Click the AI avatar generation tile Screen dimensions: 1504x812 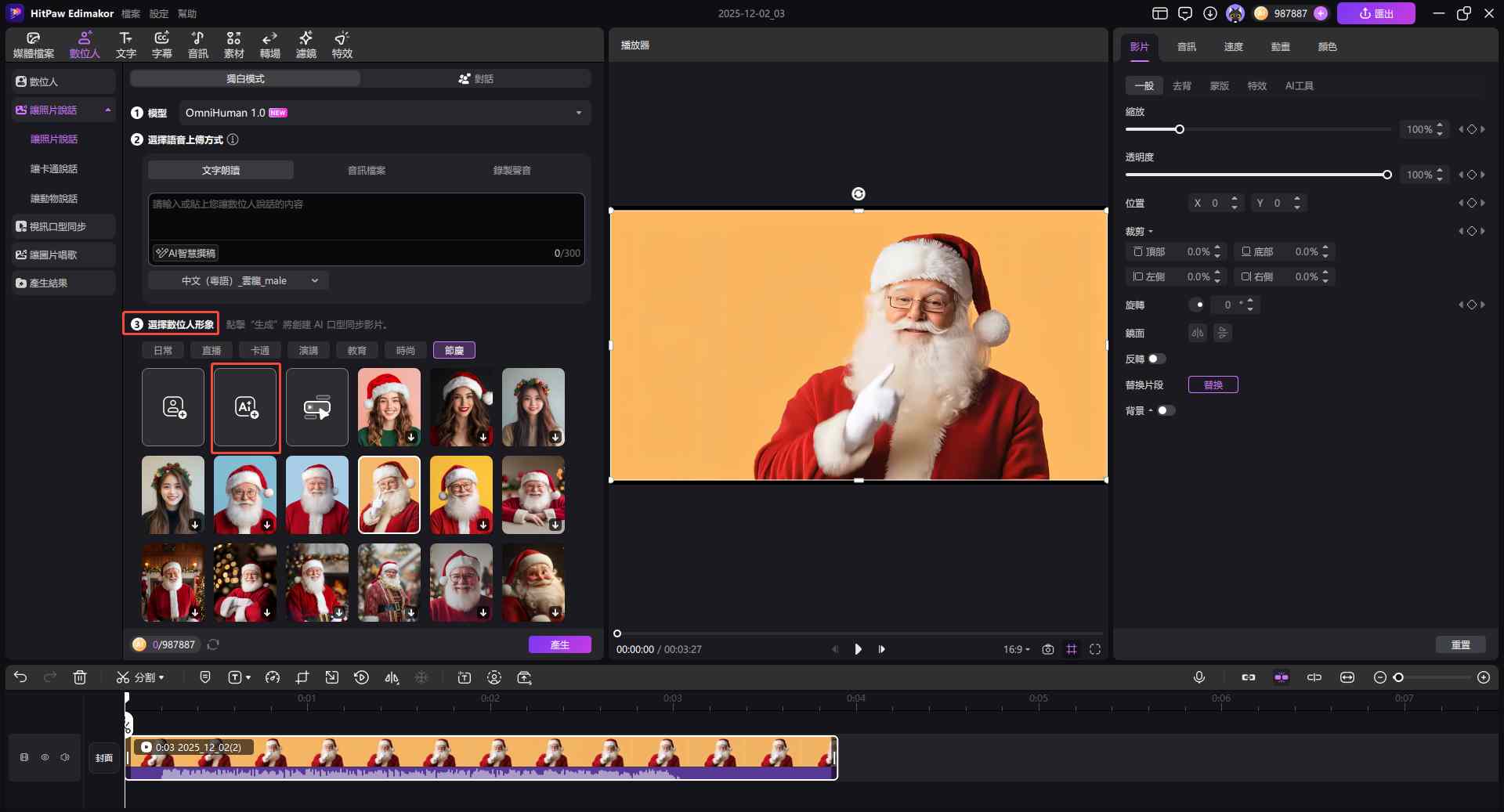tap(245, 407)
